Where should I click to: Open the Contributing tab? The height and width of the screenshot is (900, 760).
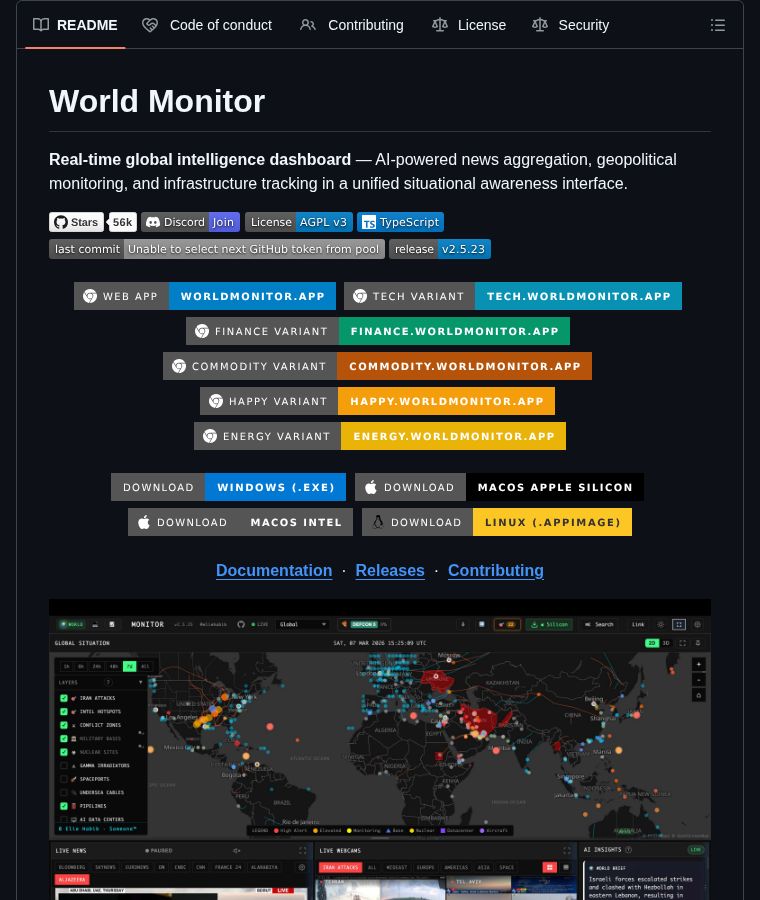352,25
